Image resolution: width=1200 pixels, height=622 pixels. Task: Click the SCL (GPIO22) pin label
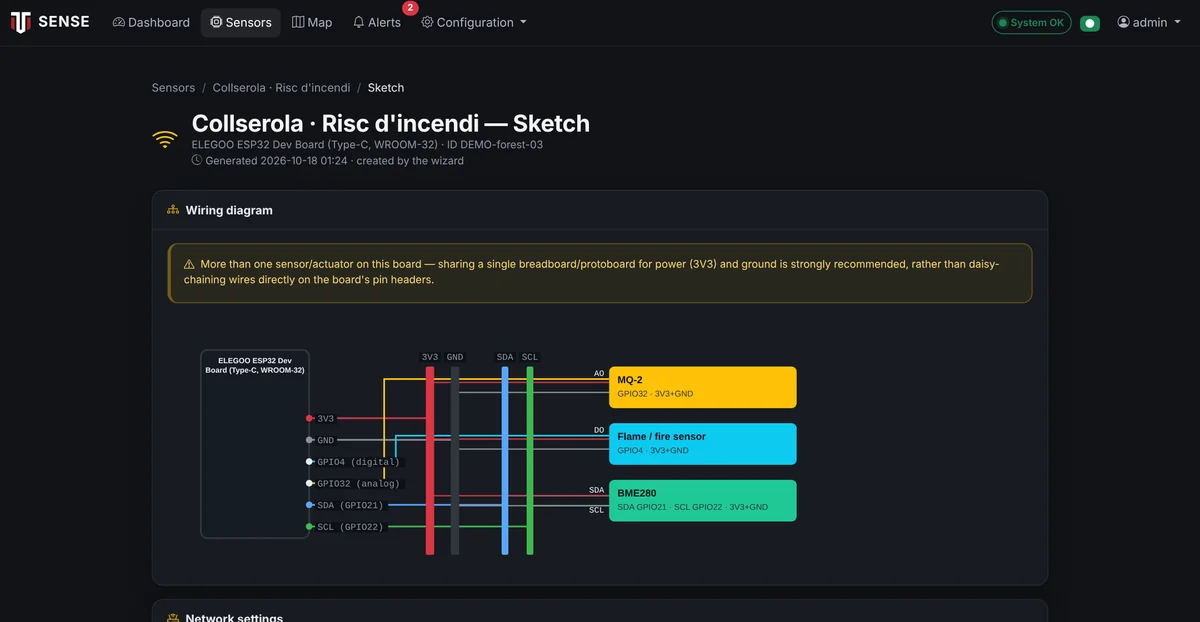[x=350, y=527]
